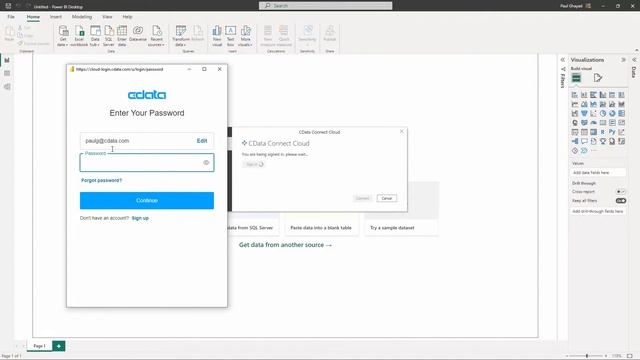Click the Get more visuals ellipsis
This screenshot has width=640, height=360.
click(593, 151)
